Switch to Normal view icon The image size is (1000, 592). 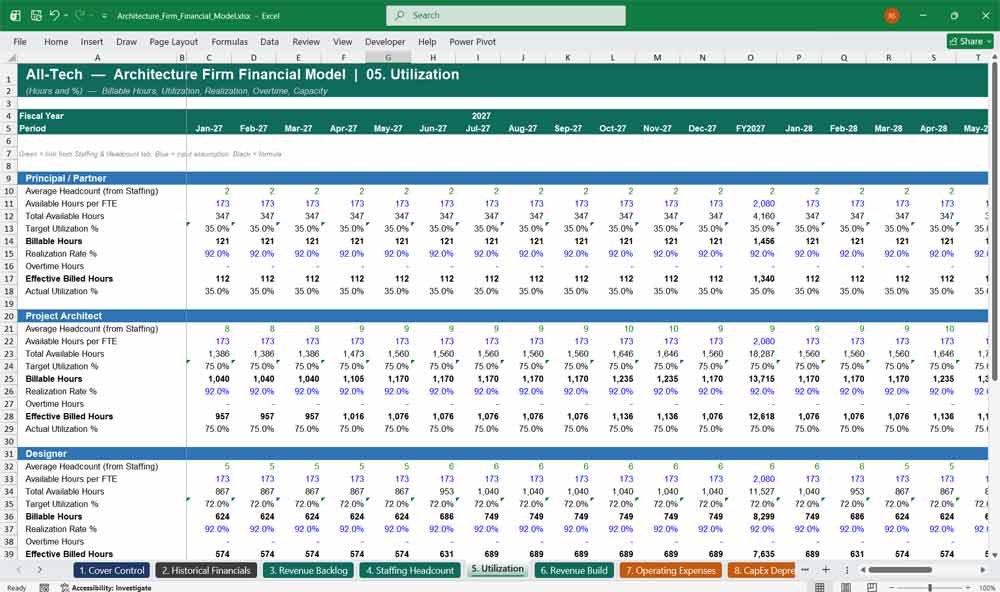pyautogui.click(x=820, y=588)
